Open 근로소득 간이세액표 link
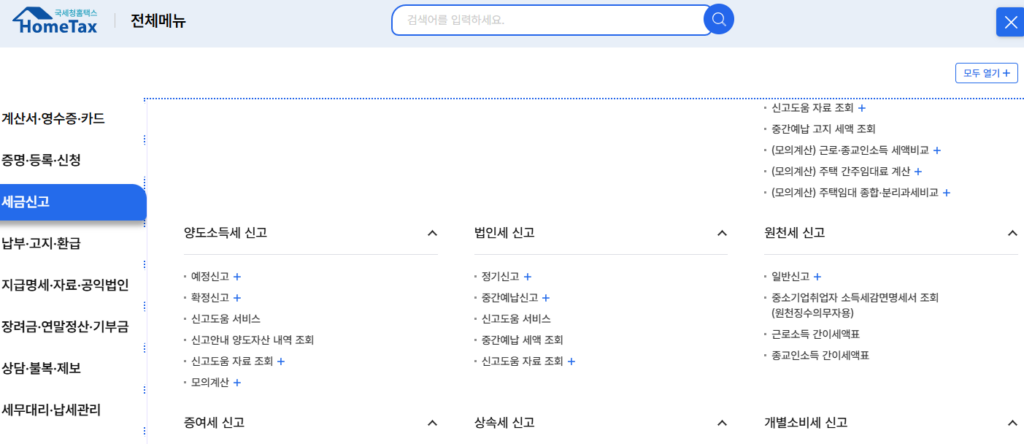The height and width of the screenshot is (444, 1024). click(x=816, y=334)
